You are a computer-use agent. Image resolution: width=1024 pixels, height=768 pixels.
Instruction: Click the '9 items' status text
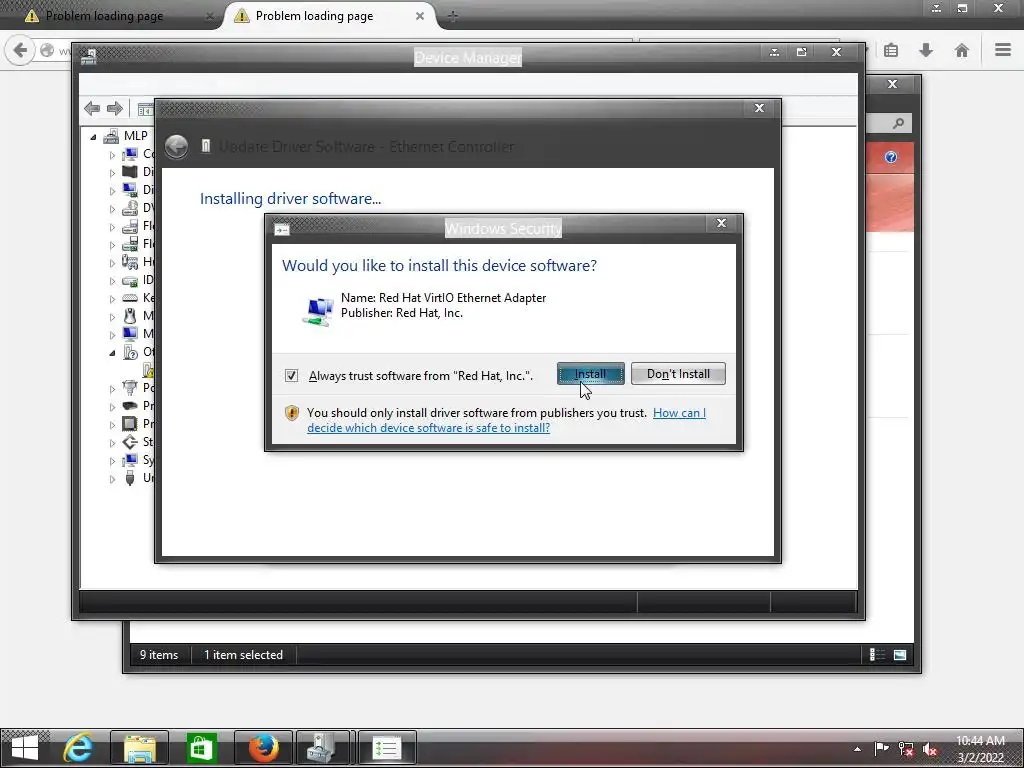pos(159,655)
